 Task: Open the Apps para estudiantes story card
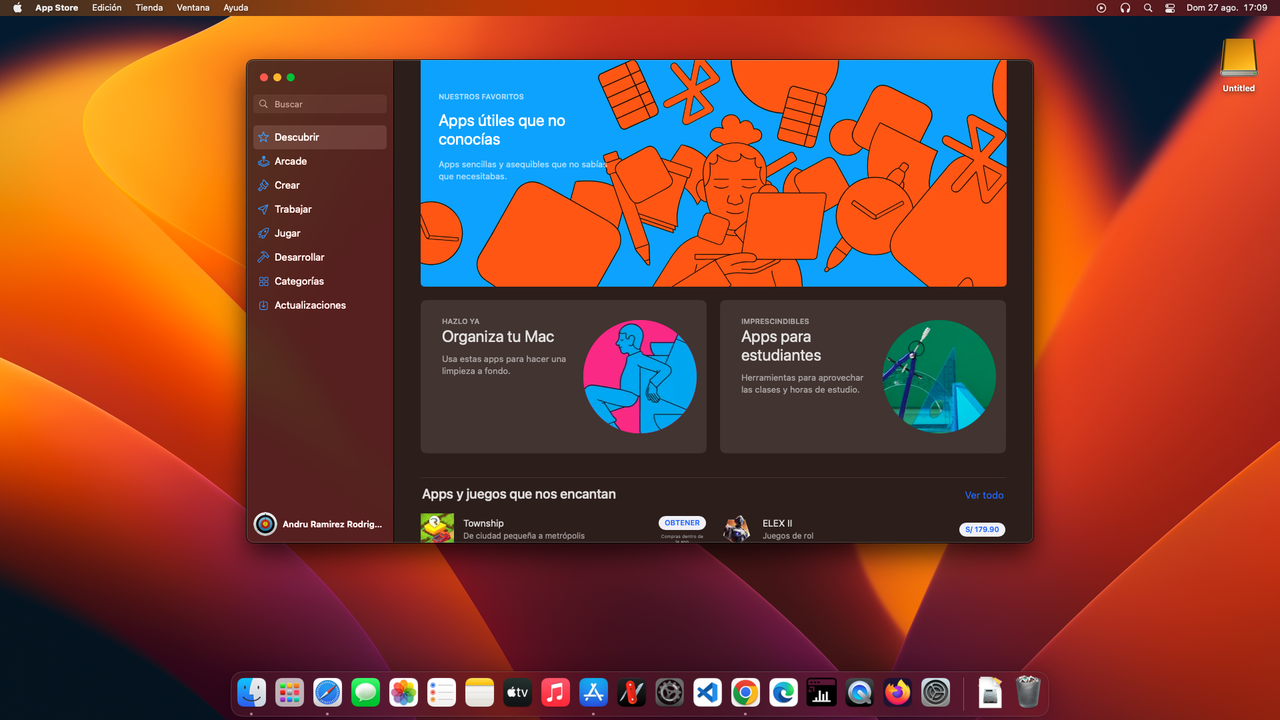(x=862, y=377)
